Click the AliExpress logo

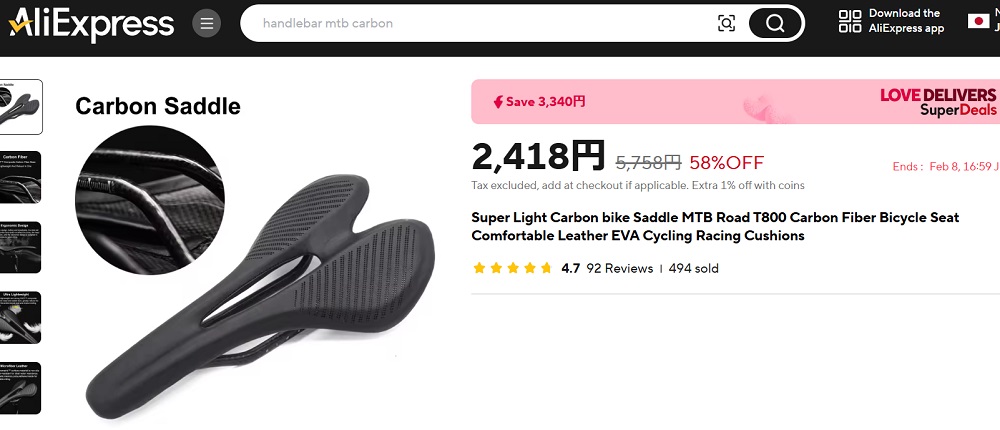(91, 24)
